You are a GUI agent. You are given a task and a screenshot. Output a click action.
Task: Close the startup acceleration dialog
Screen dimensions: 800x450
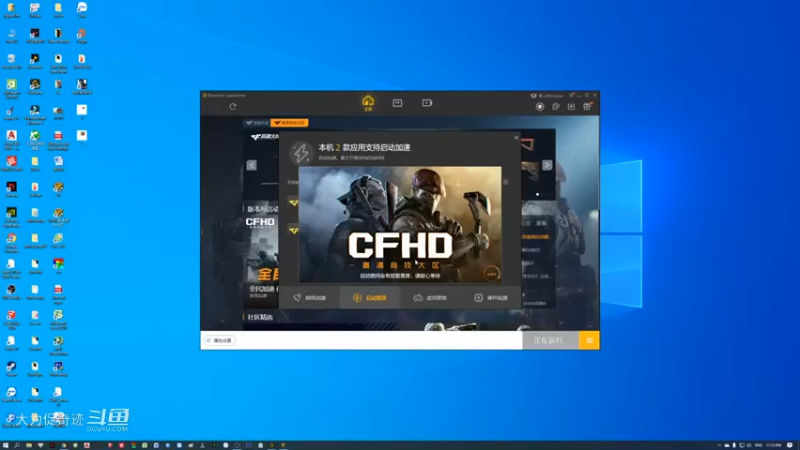[516, 138]
